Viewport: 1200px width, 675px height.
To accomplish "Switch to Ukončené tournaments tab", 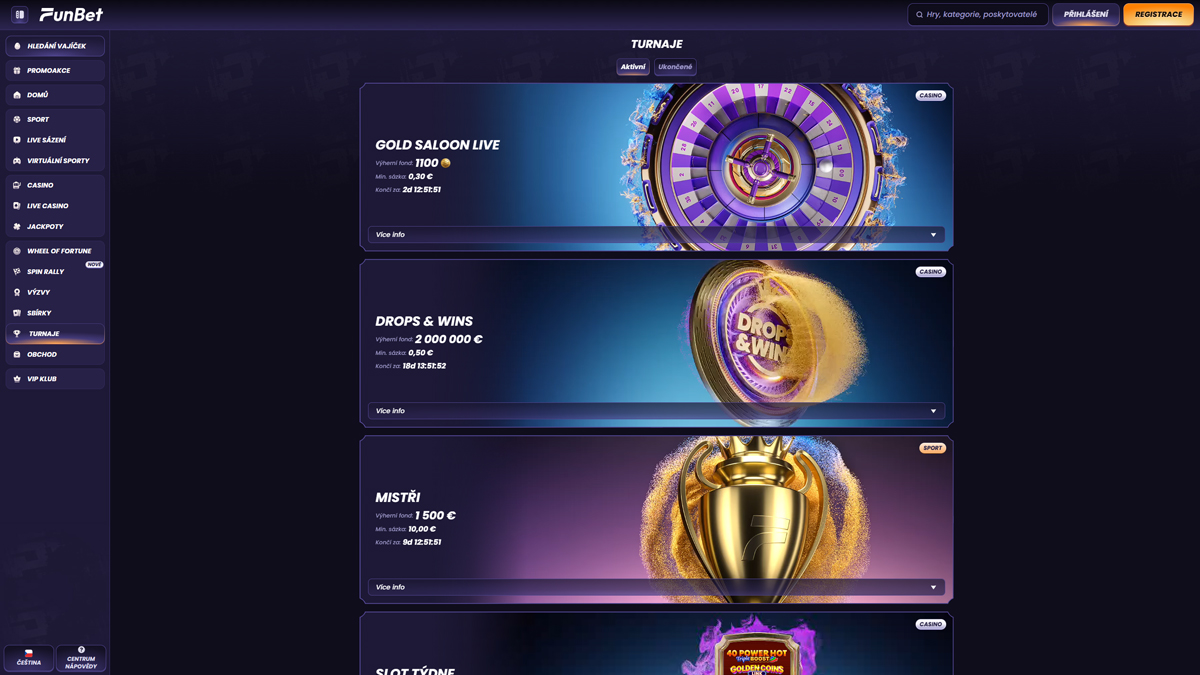I will click(x=675, y=67).
